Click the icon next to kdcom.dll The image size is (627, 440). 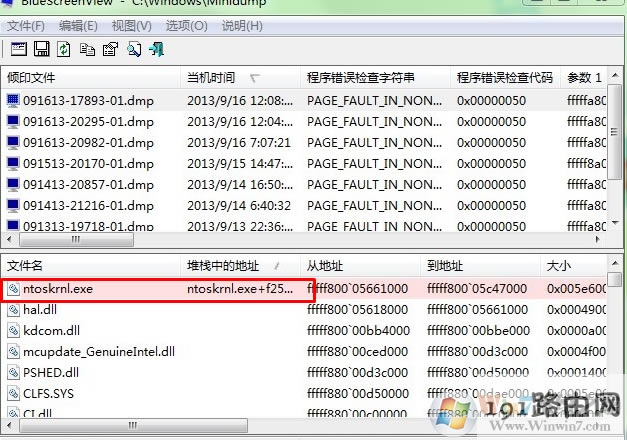(x=14, y=330)
